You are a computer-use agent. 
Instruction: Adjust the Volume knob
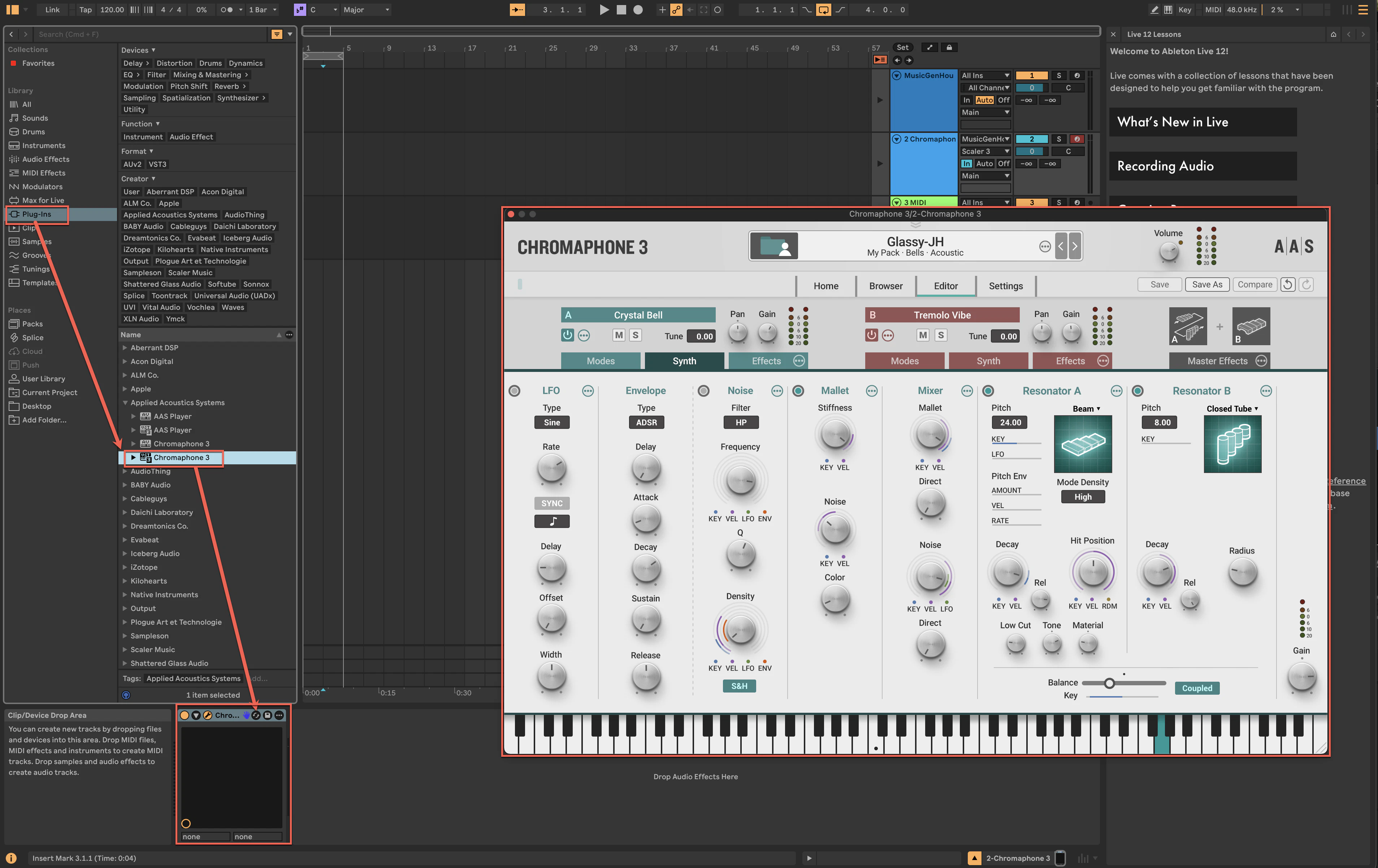(1169, 252)
